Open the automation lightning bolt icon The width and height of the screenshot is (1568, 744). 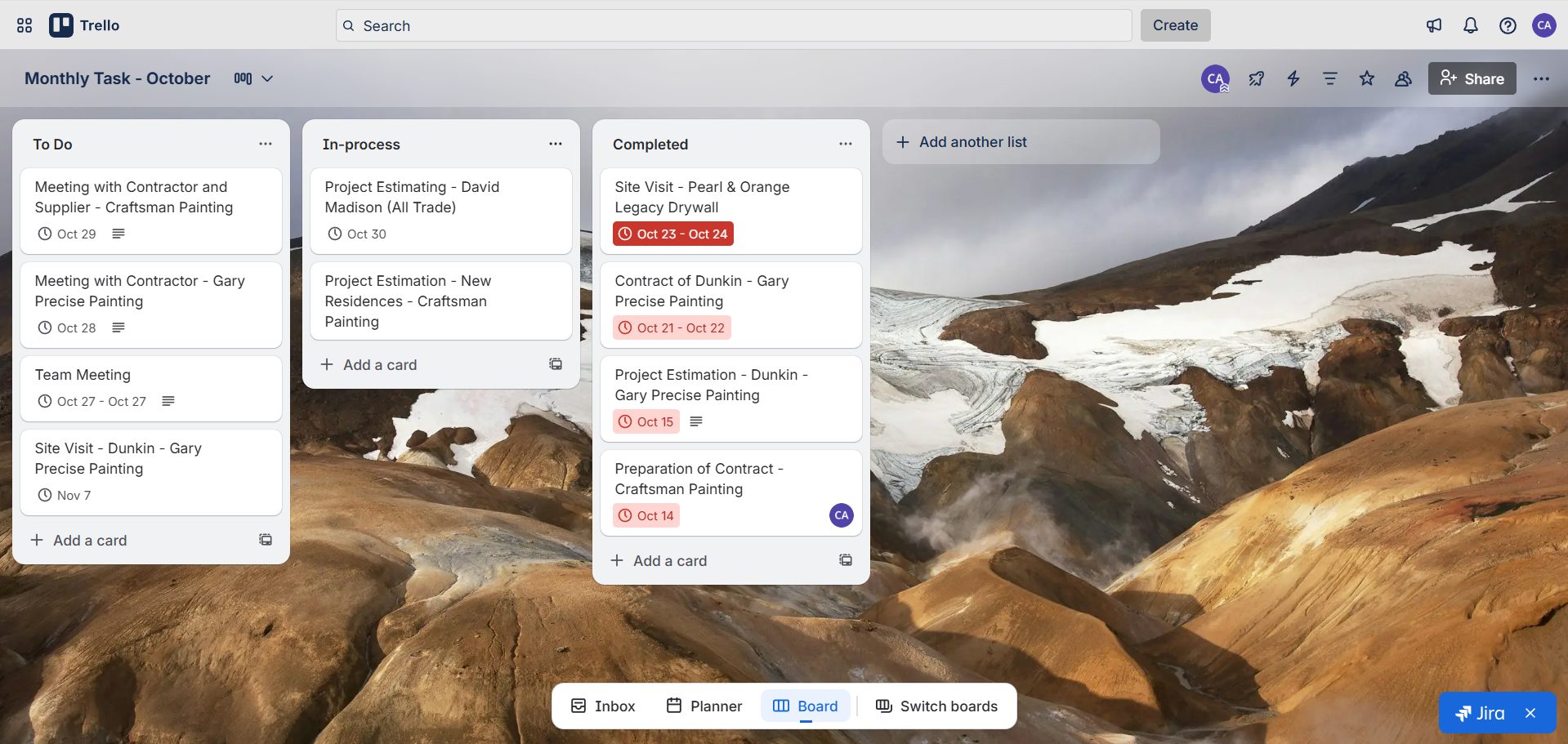tap(1293, 78)
